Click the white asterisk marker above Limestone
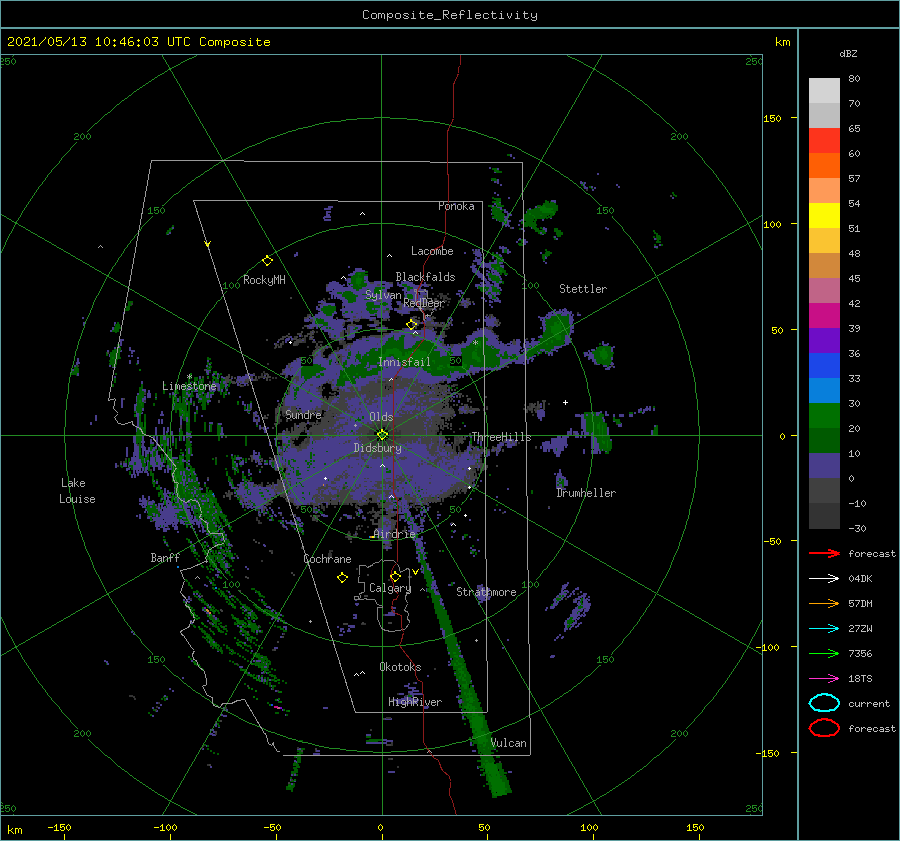Image resolution: width=900 pixels, height=841 pixels. point(189,377)
